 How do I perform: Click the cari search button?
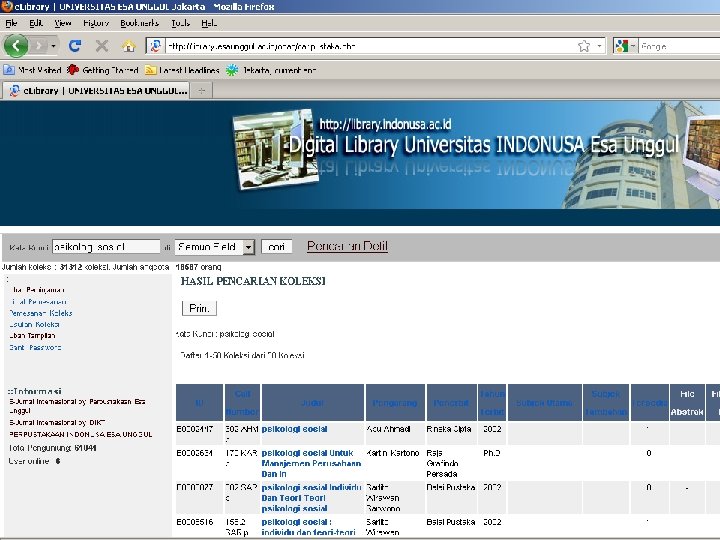pyautogui.click(x=276, y=247)
